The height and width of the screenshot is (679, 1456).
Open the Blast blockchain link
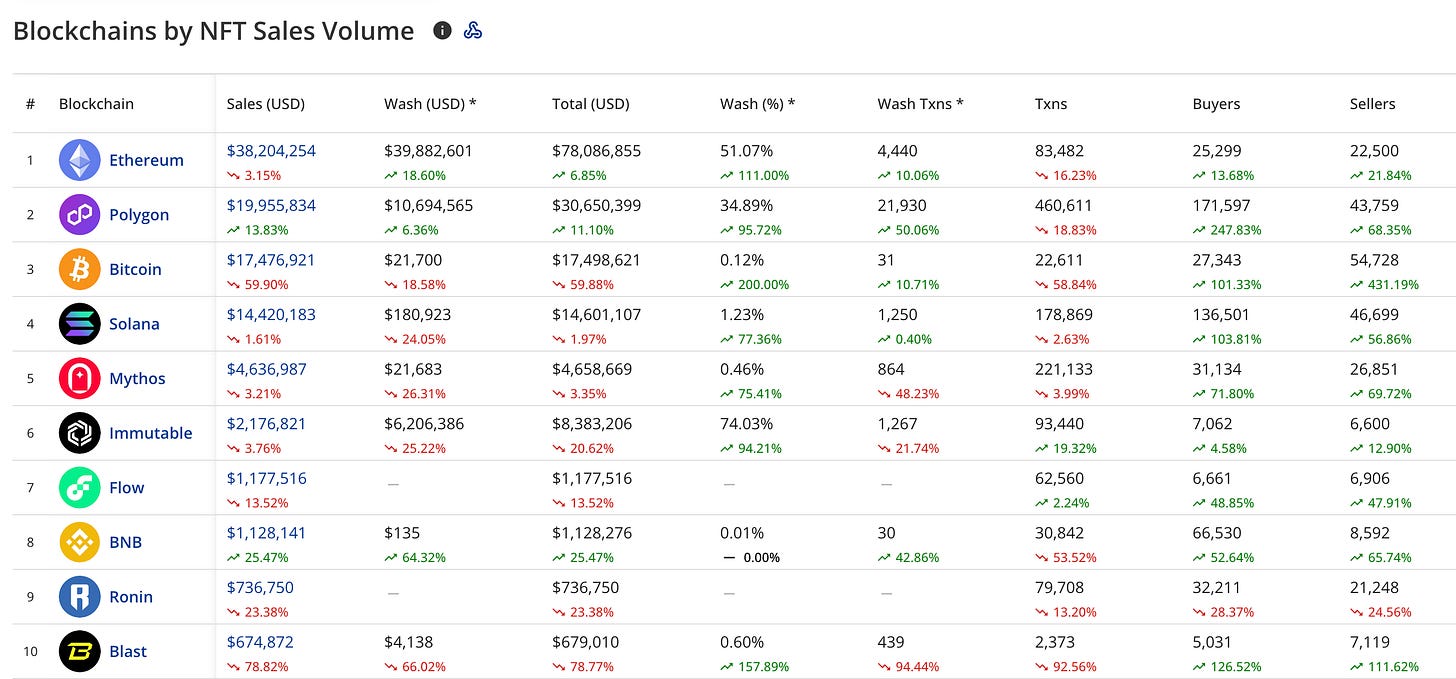[128, 651]
